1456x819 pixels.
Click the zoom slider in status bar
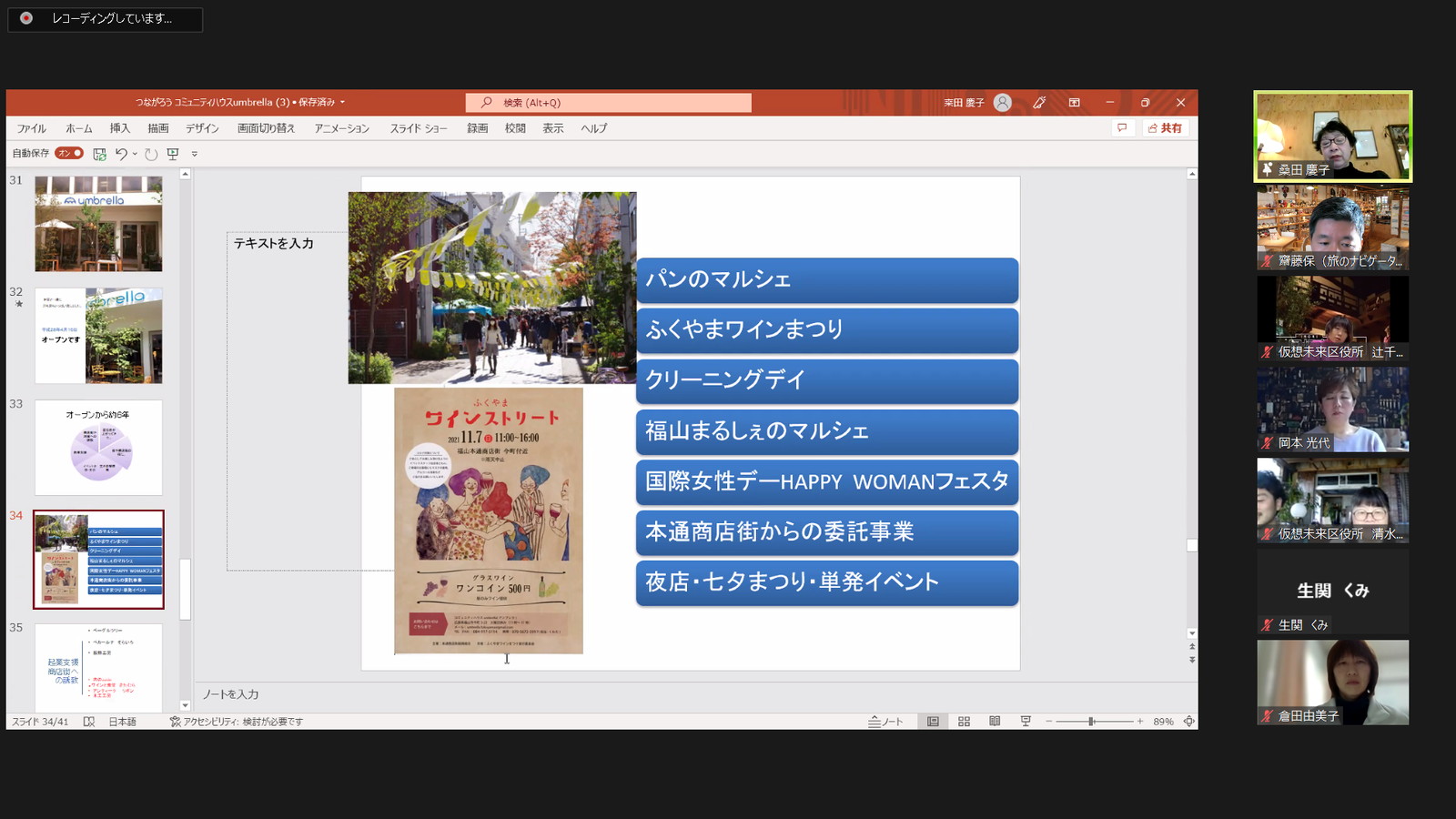click(1092, 722)
